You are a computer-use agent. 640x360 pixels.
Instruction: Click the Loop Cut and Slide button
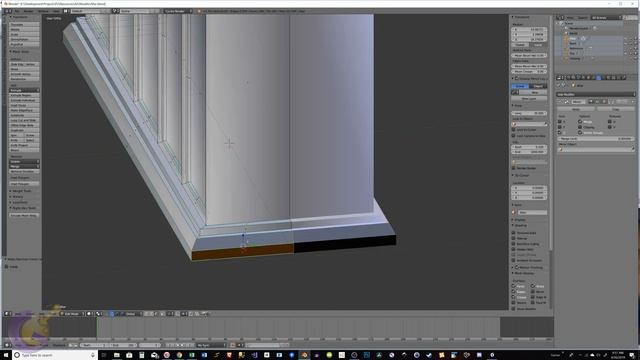coord(24,120)
